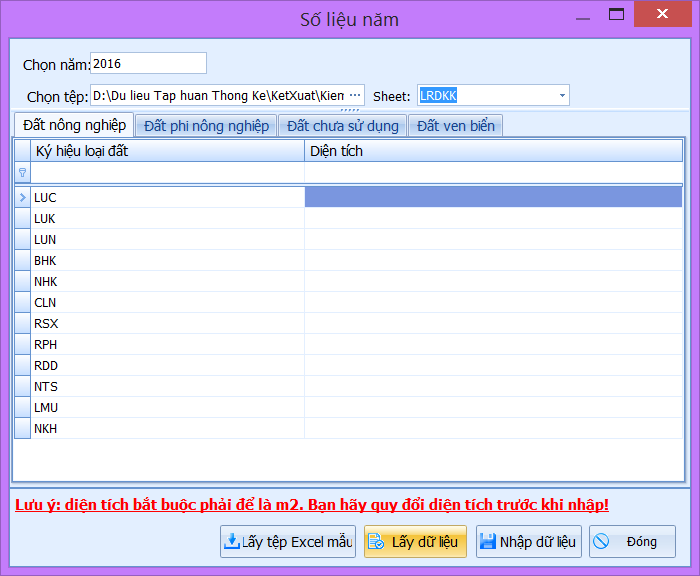Click the Lấy tệp Excel mẫu download icon
The width and height of the screenshot is (700, 576).
click(x=231, y=542)
